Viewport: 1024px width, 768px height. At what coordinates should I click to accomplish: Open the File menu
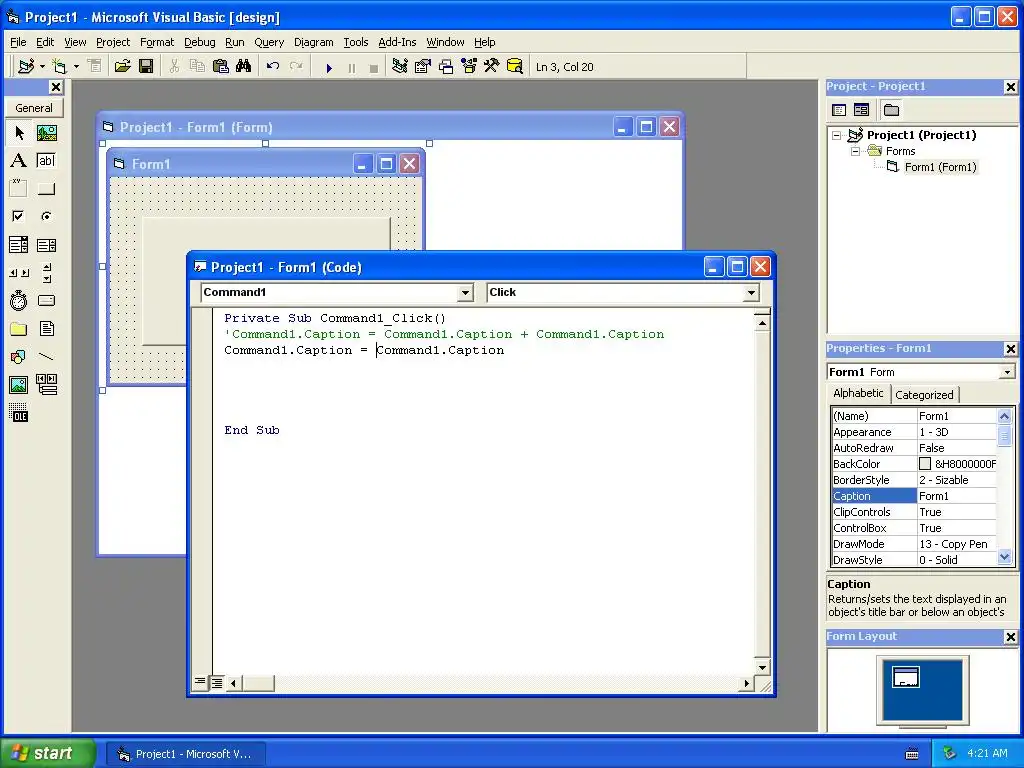18,42
